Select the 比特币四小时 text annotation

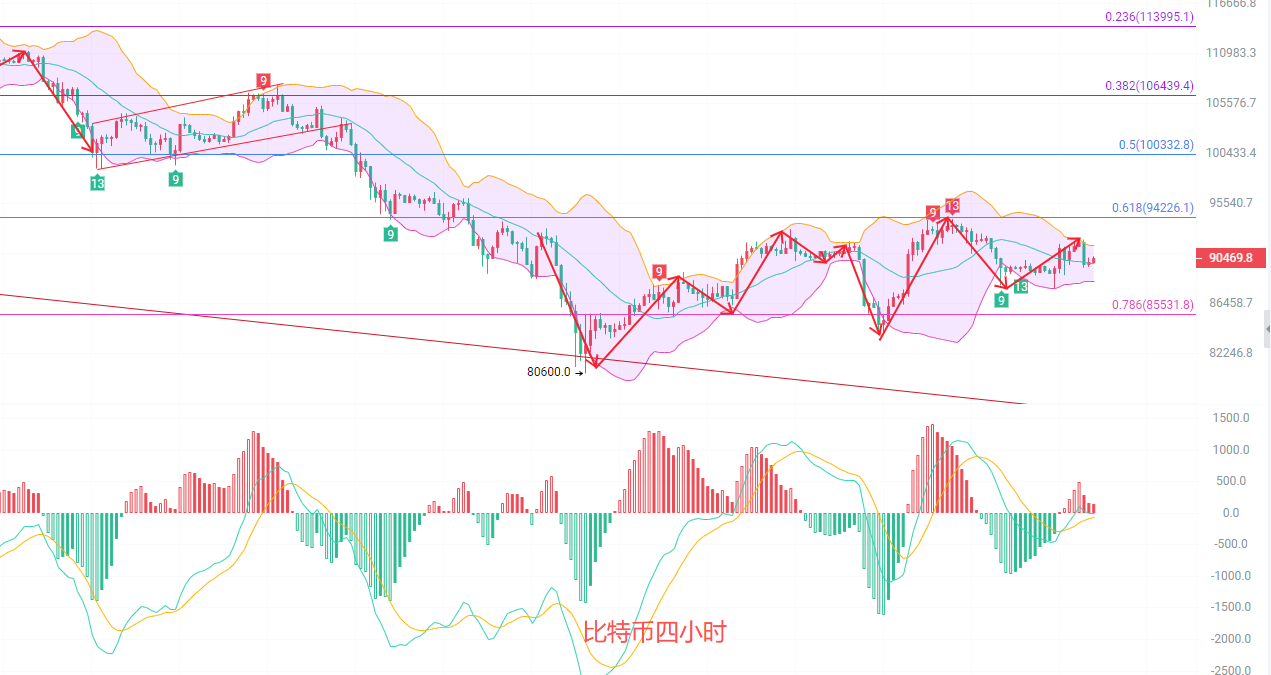655,632
